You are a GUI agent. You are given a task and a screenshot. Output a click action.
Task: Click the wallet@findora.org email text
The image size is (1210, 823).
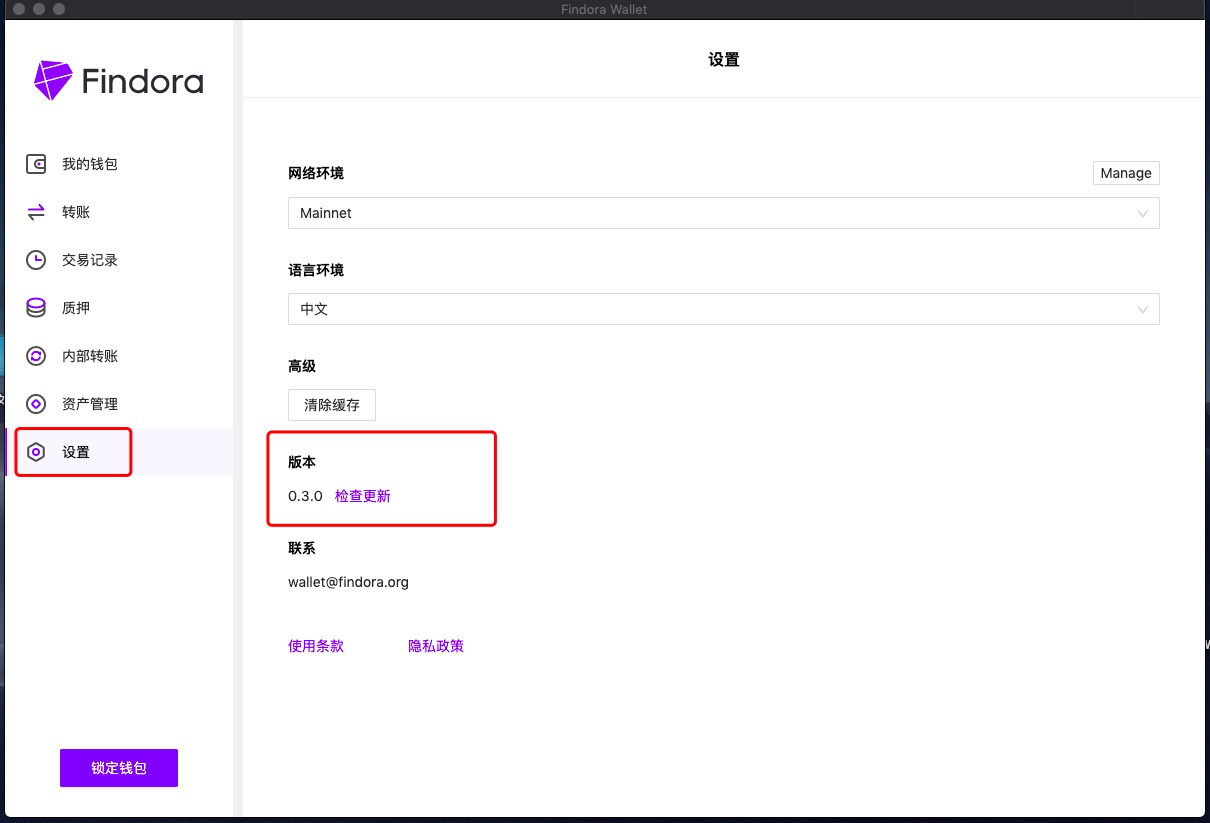pyautogui.click(x=348, y=582)
